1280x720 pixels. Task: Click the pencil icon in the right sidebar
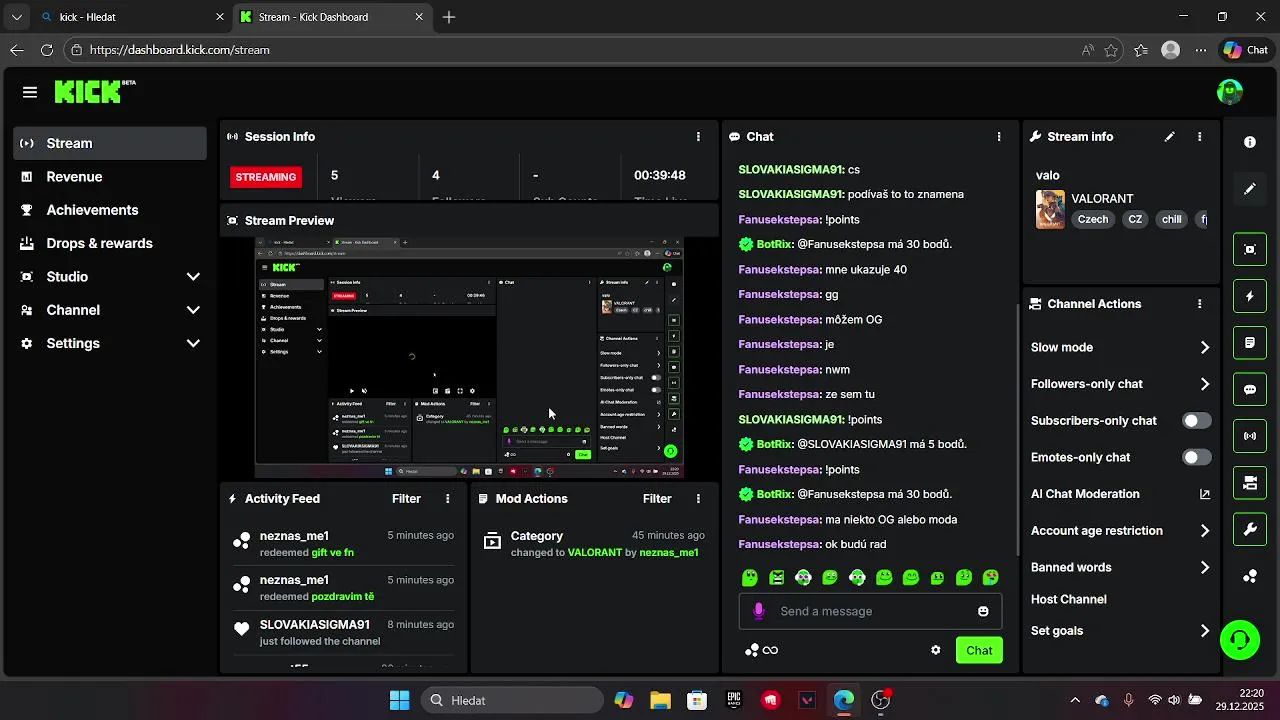coord(1250,189)
